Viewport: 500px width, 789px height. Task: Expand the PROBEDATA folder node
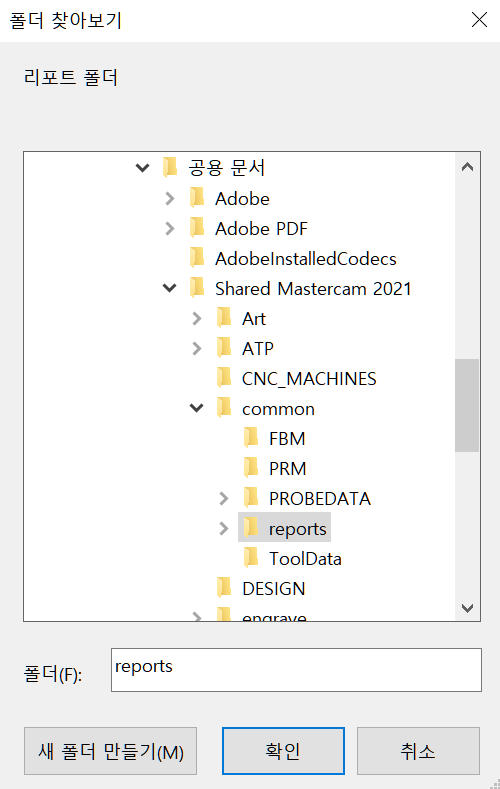tap(224, 498)
